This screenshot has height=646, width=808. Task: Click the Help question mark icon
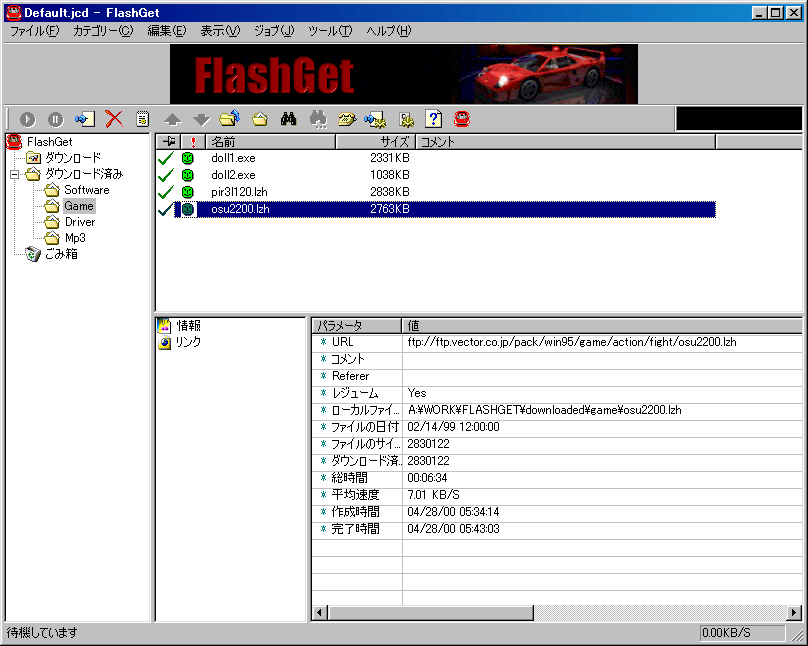433,119
